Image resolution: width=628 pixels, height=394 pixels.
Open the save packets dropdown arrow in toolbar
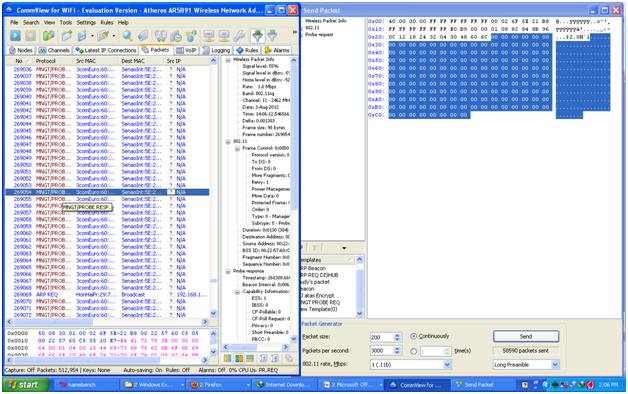tap(92, 36)
